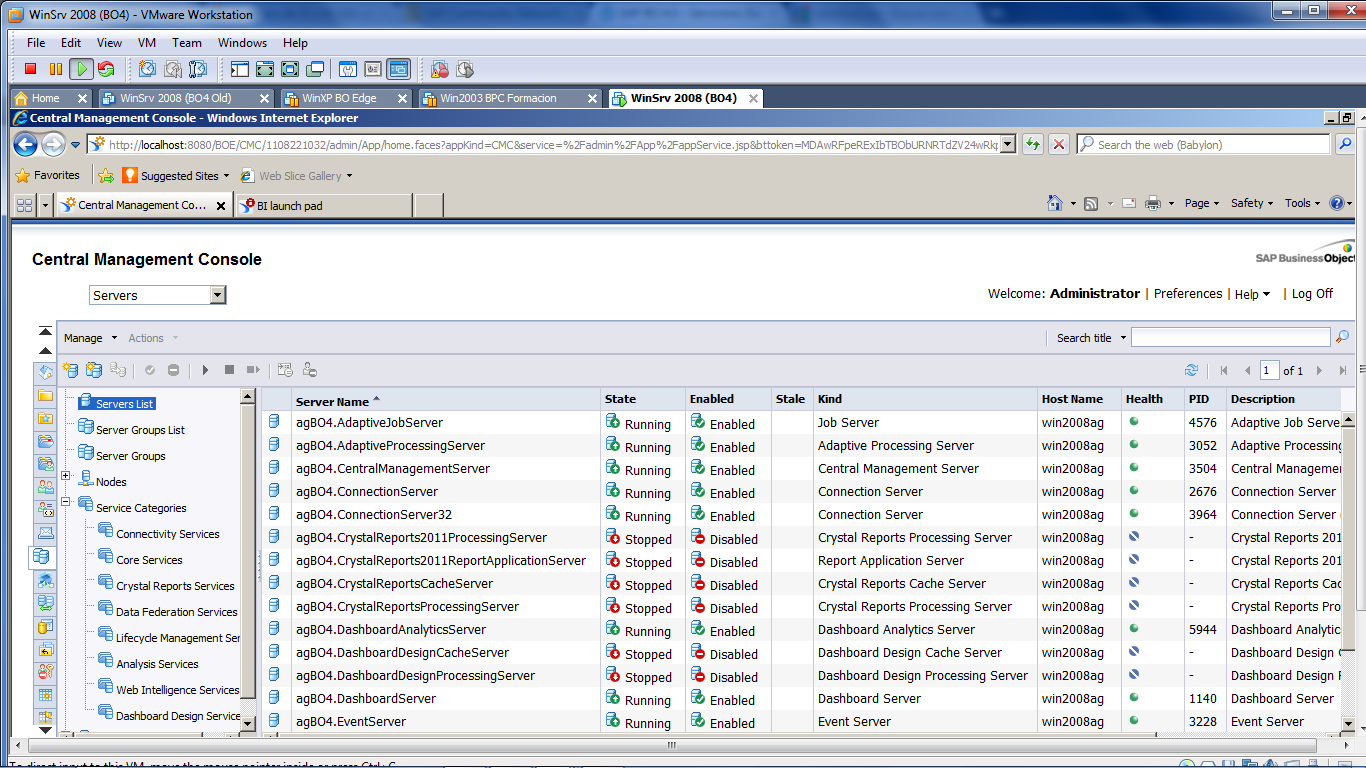The height and width of the screenshot is (768, 1366).
Task: Click the Search title input field
Action: point(1230,338)
